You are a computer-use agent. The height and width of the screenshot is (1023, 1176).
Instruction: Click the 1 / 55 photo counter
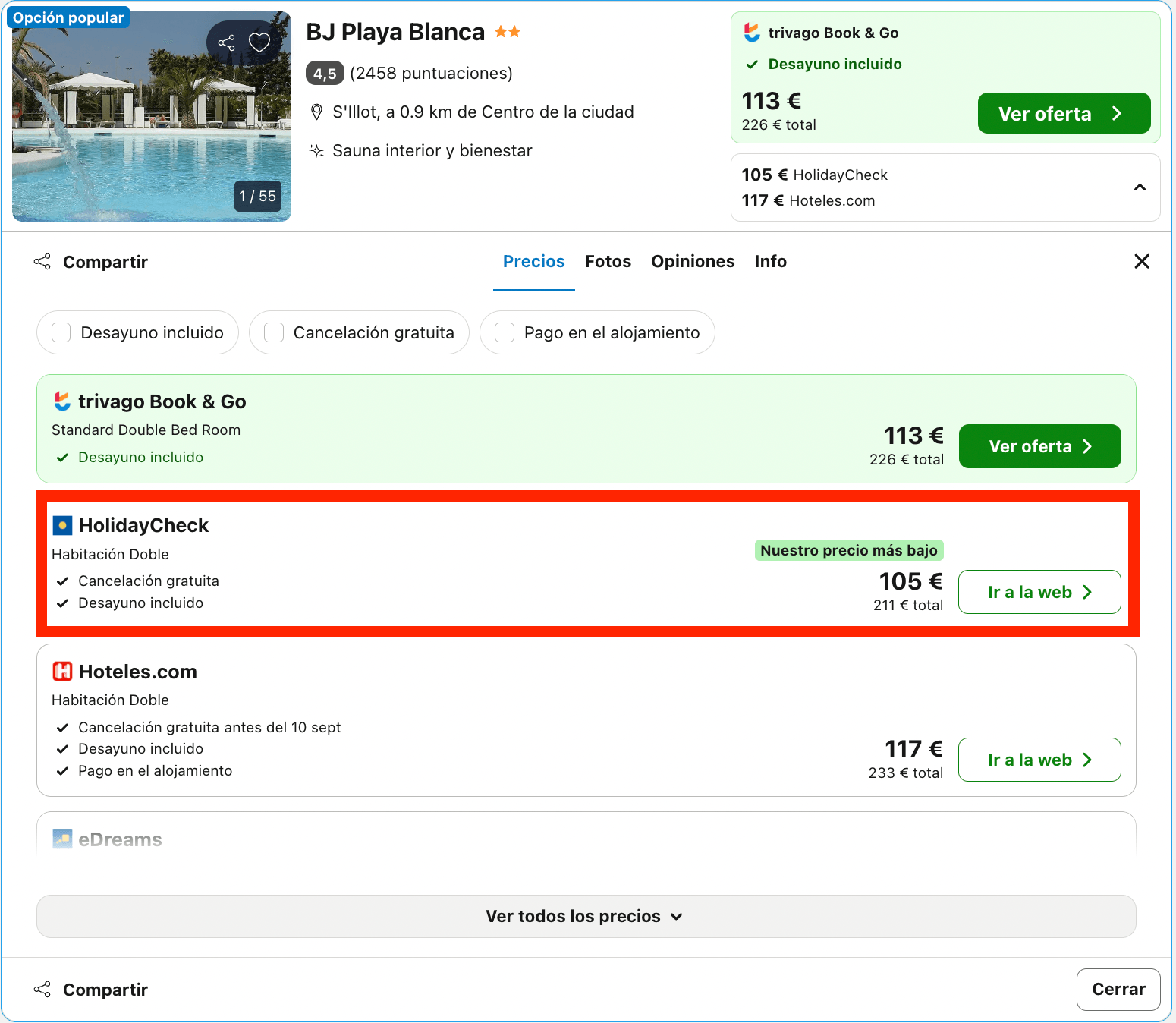pos(258,196)
